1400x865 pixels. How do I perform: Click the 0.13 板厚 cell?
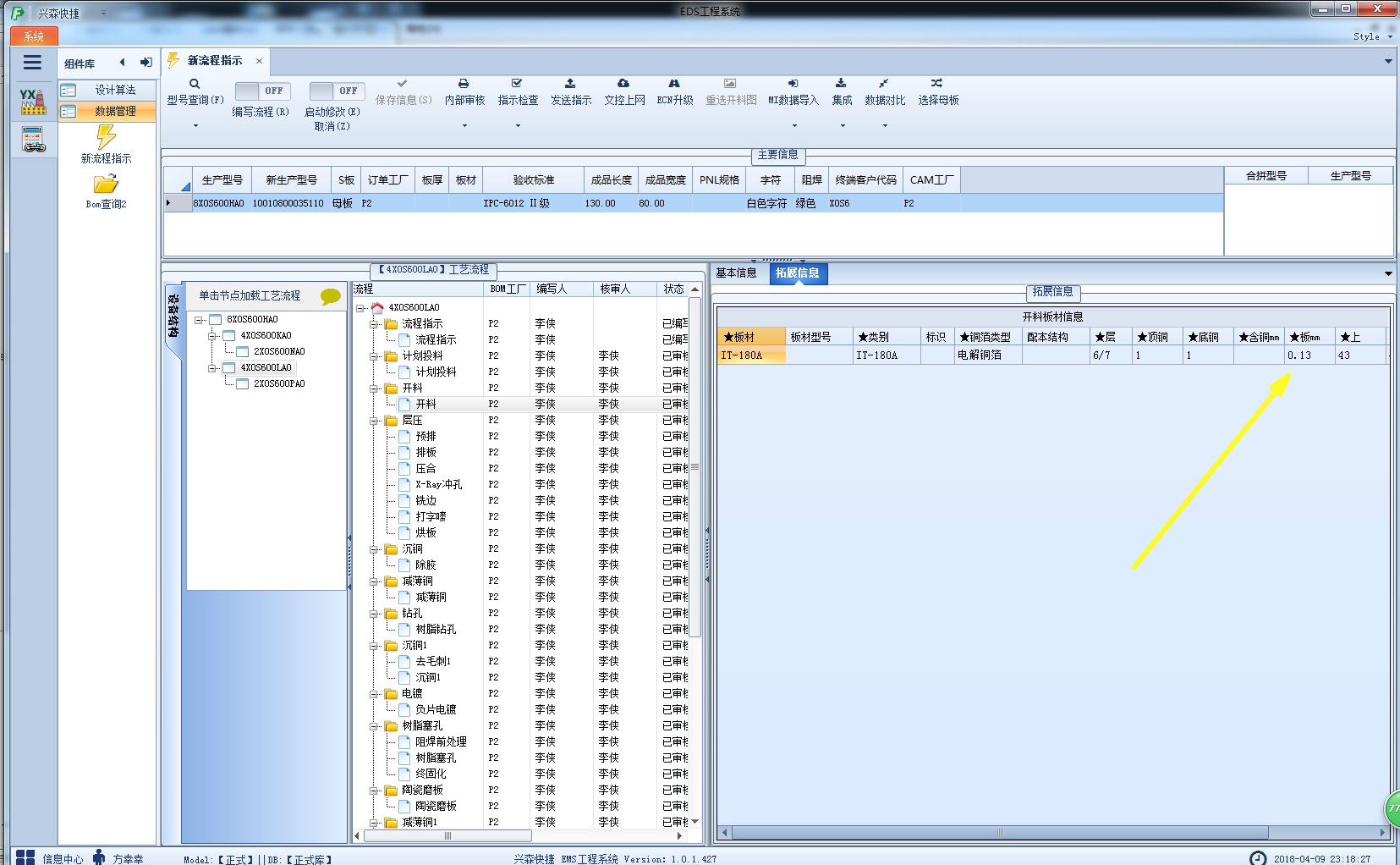[x=1309, y=355]
